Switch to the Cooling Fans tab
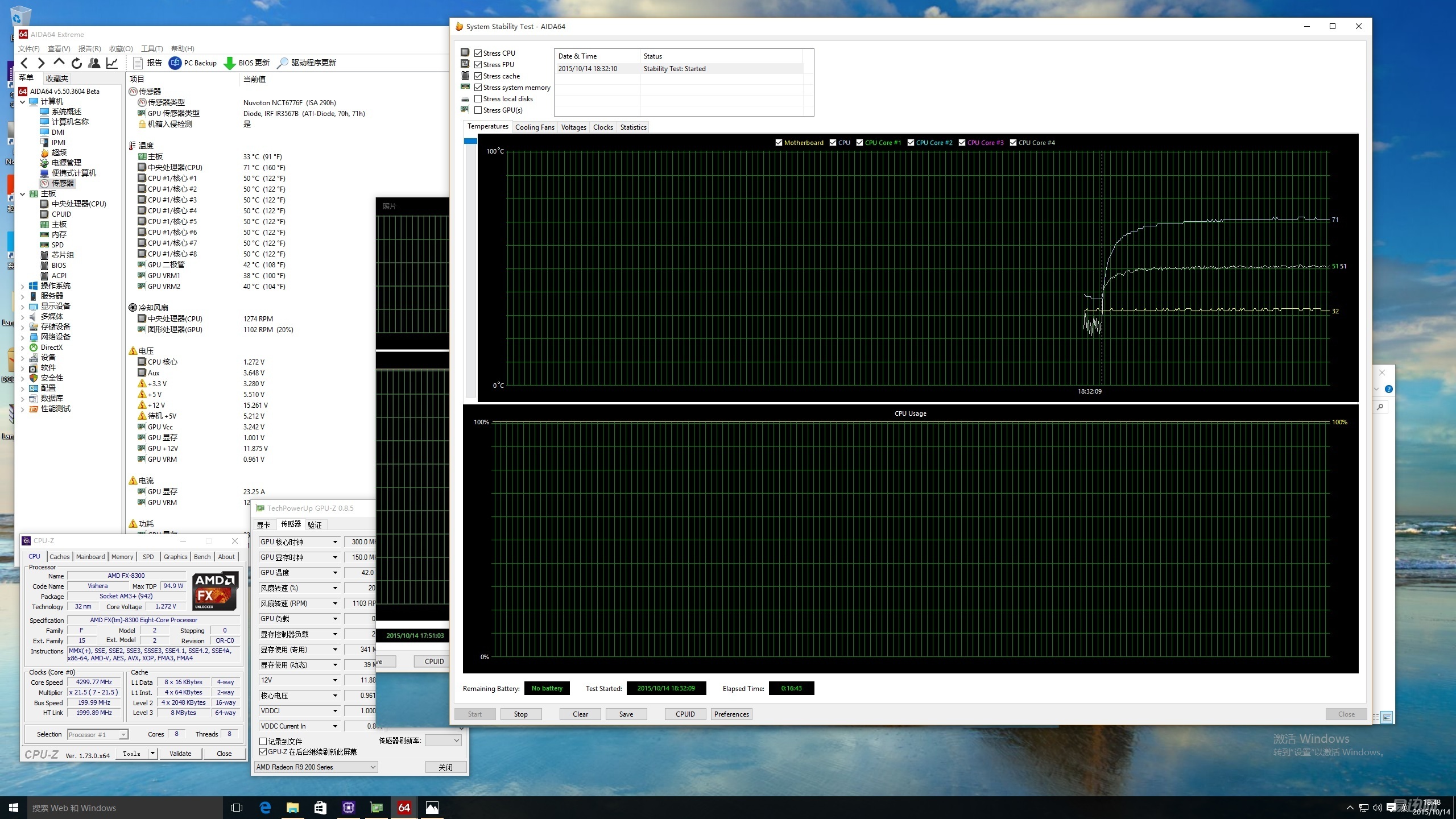The width and height of the screenshot is (1456, 819). pyautogui.click(x=534, y=127)
